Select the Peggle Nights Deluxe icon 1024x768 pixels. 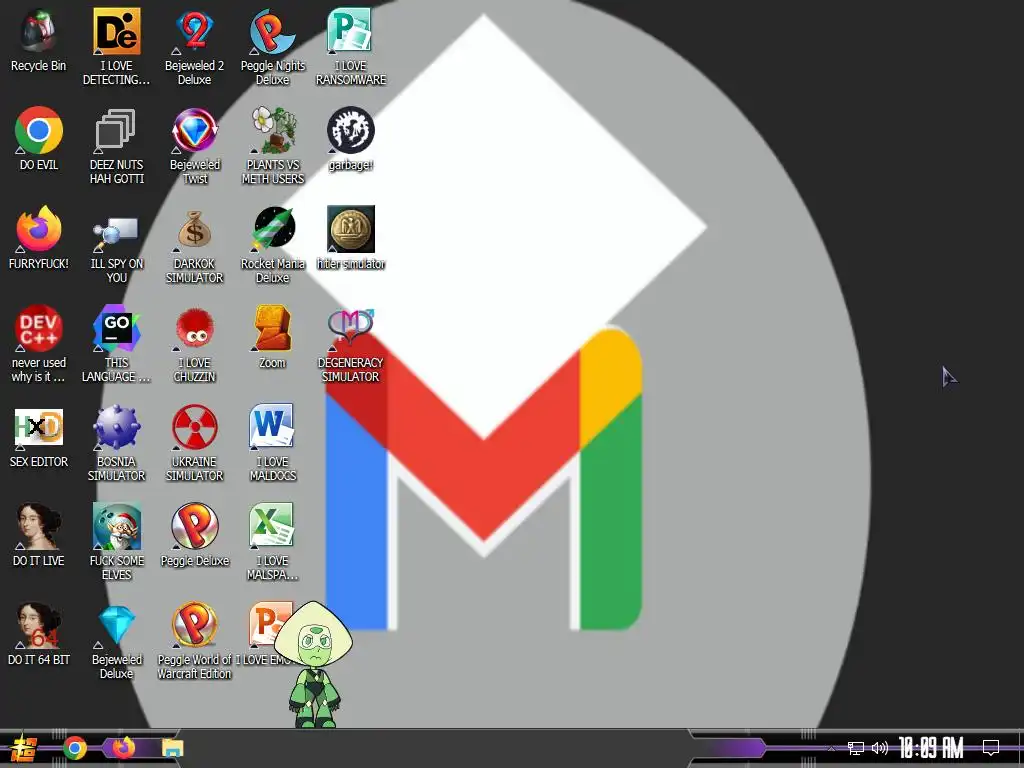tap(272, 31)
